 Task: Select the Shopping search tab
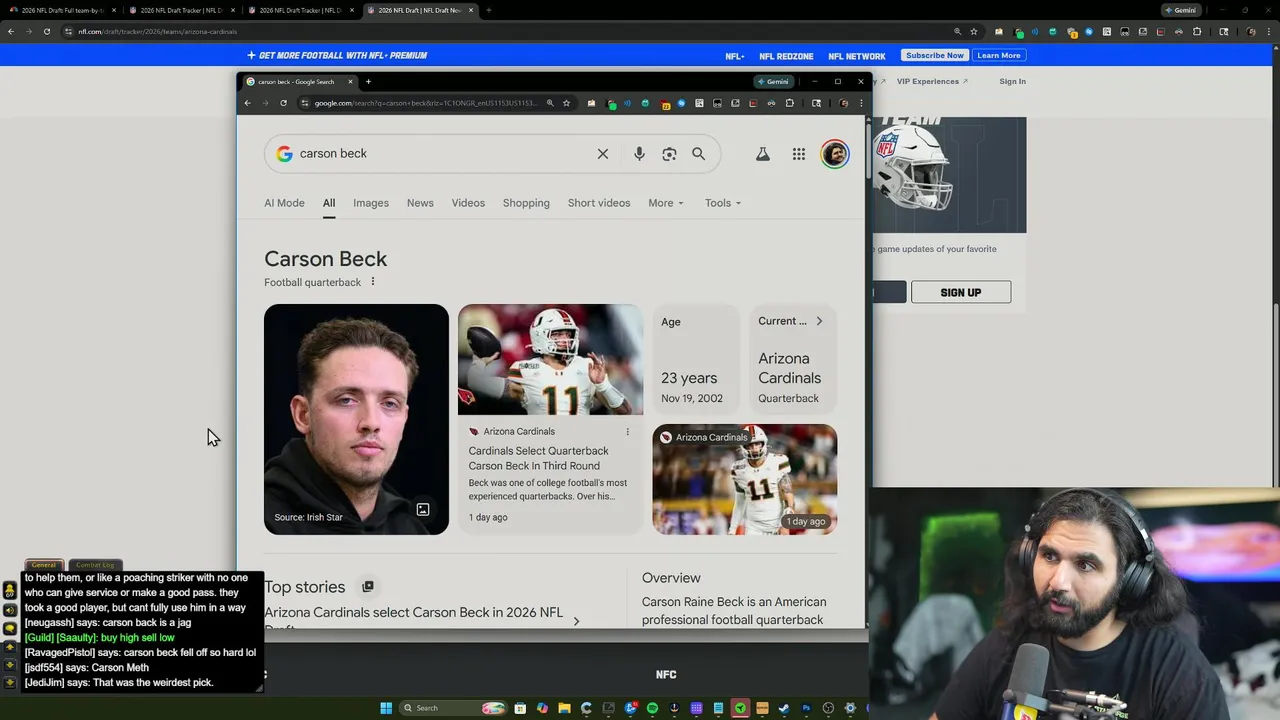point(526,203)
